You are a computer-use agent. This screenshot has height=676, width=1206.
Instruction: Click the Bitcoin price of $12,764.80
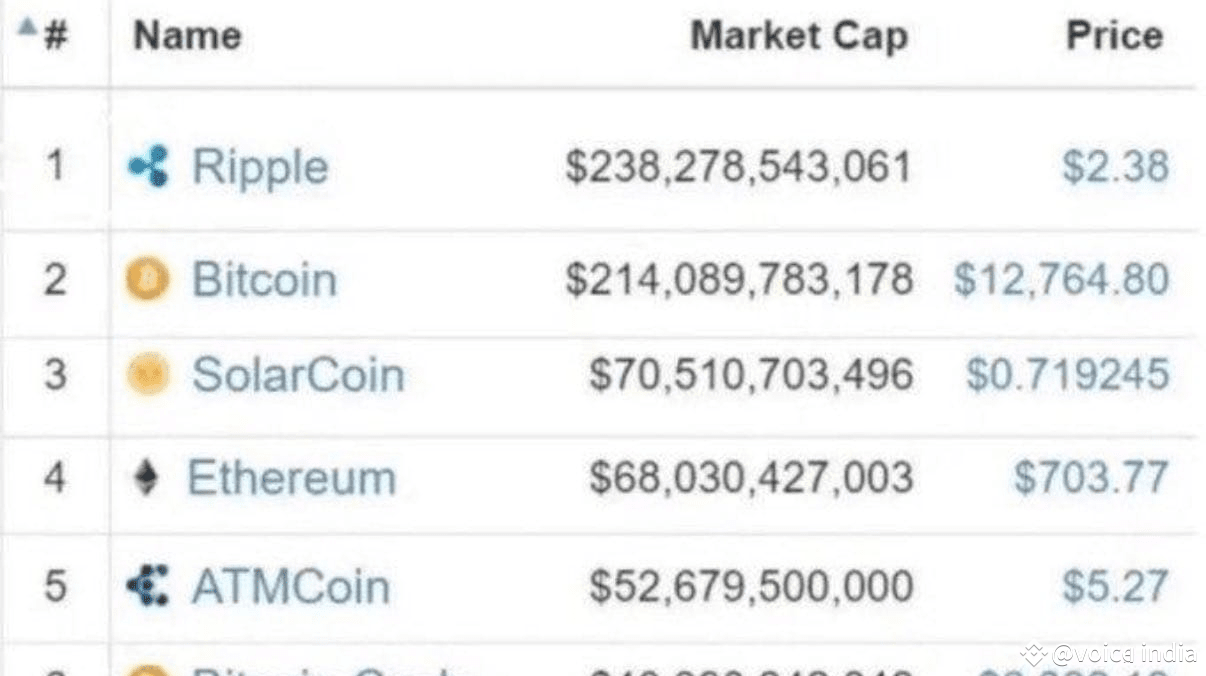pos(1064,279)
